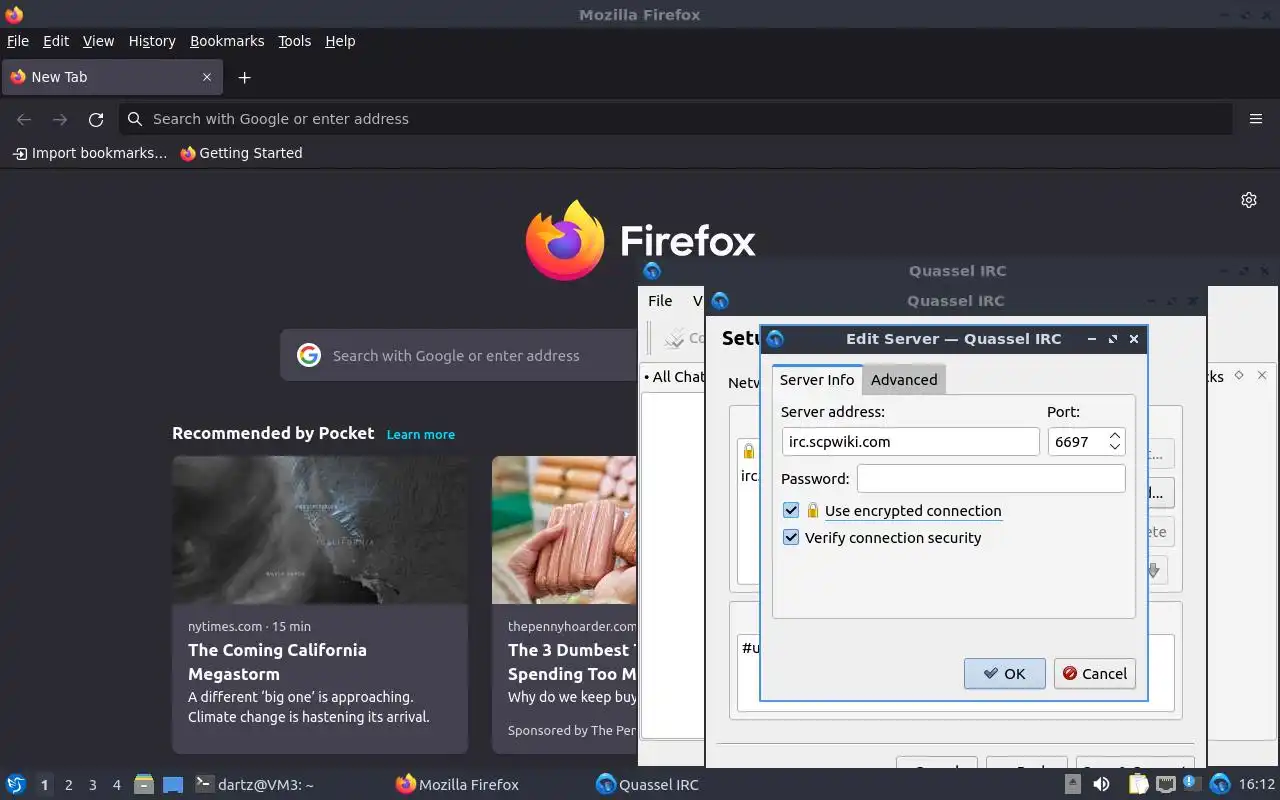Switch to workspace 3
Image resolution: width=1280 pixels, height=800 pixels.
pos(92,785)
